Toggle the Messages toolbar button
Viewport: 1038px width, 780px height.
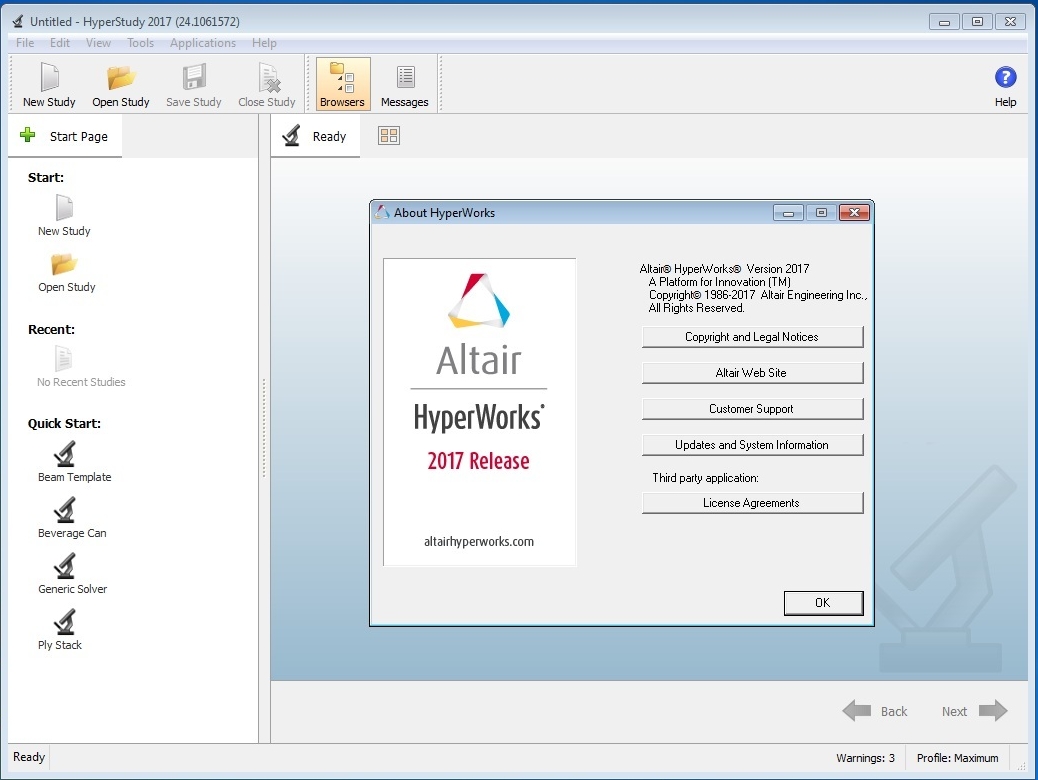(x=404, y=84)
